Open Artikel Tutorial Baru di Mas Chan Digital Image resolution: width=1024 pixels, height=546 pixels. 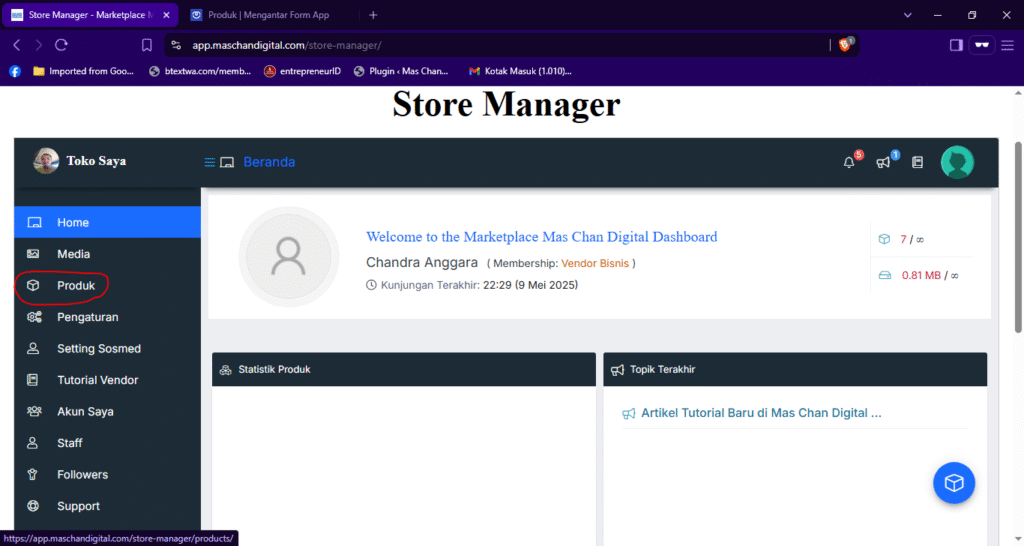pos(761,413)
